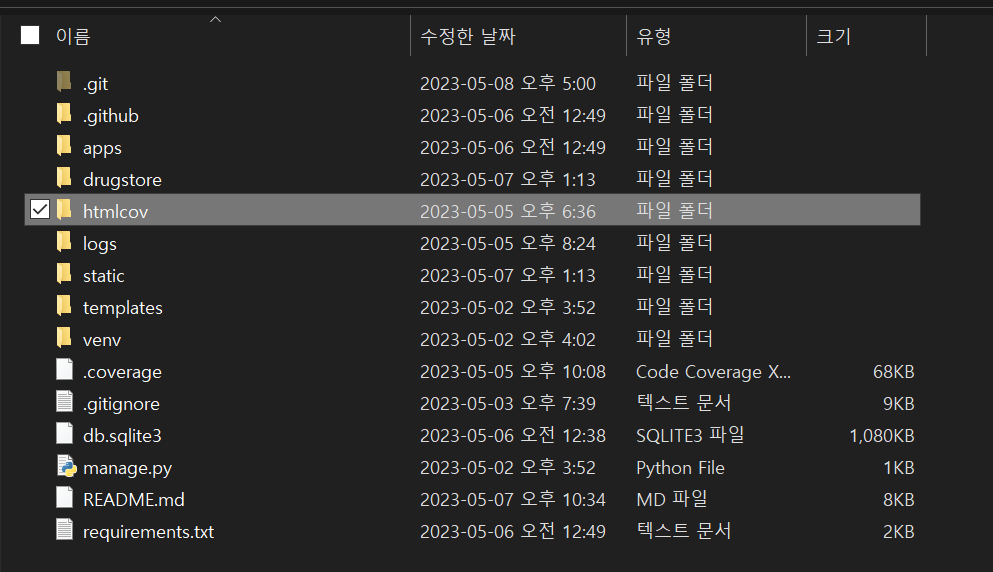Select the README.md file name

click(134, 500)
